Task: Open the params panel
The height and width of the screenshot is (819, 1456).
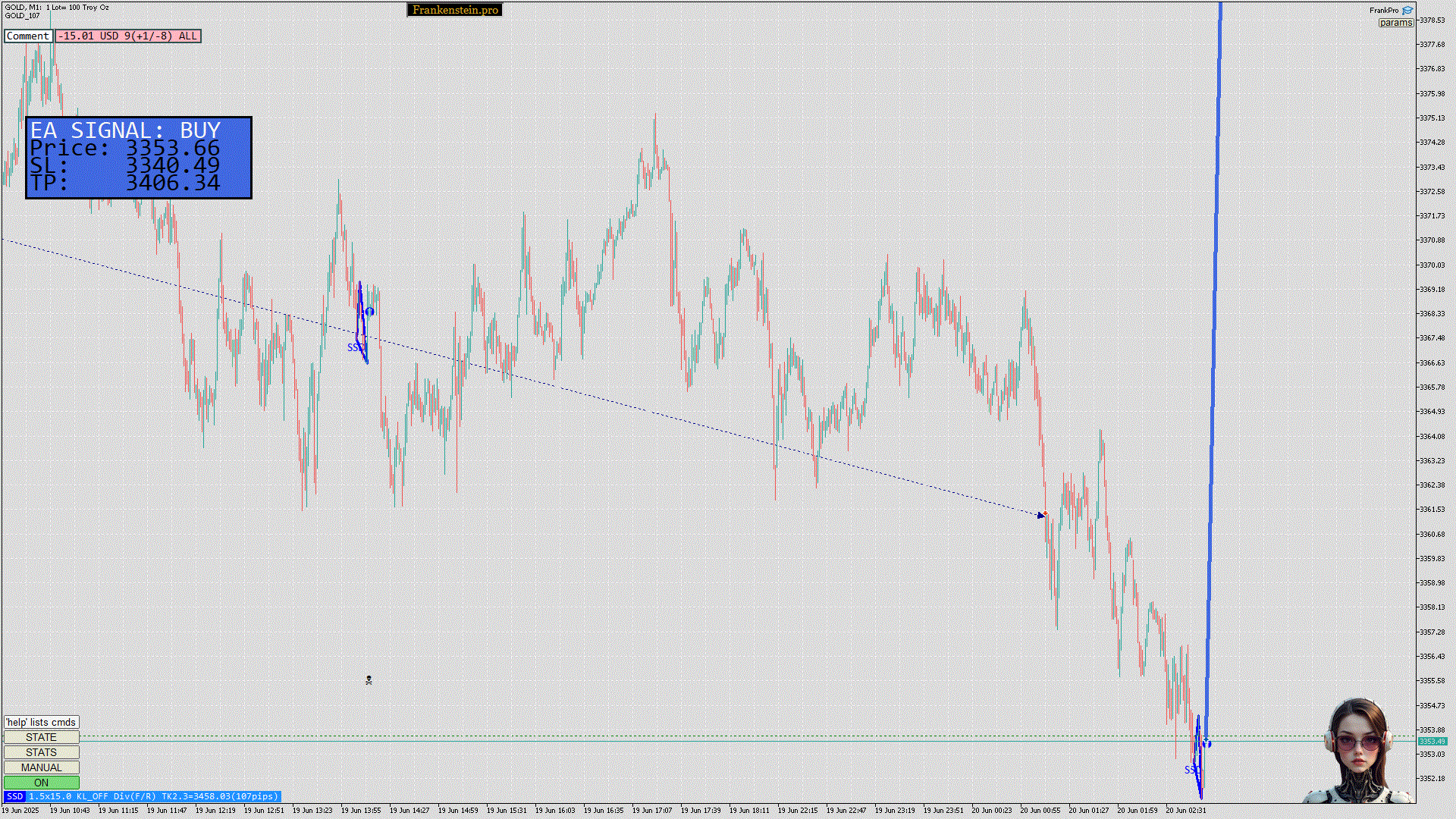Action: pyautogui.click(x=1395, y=23)
